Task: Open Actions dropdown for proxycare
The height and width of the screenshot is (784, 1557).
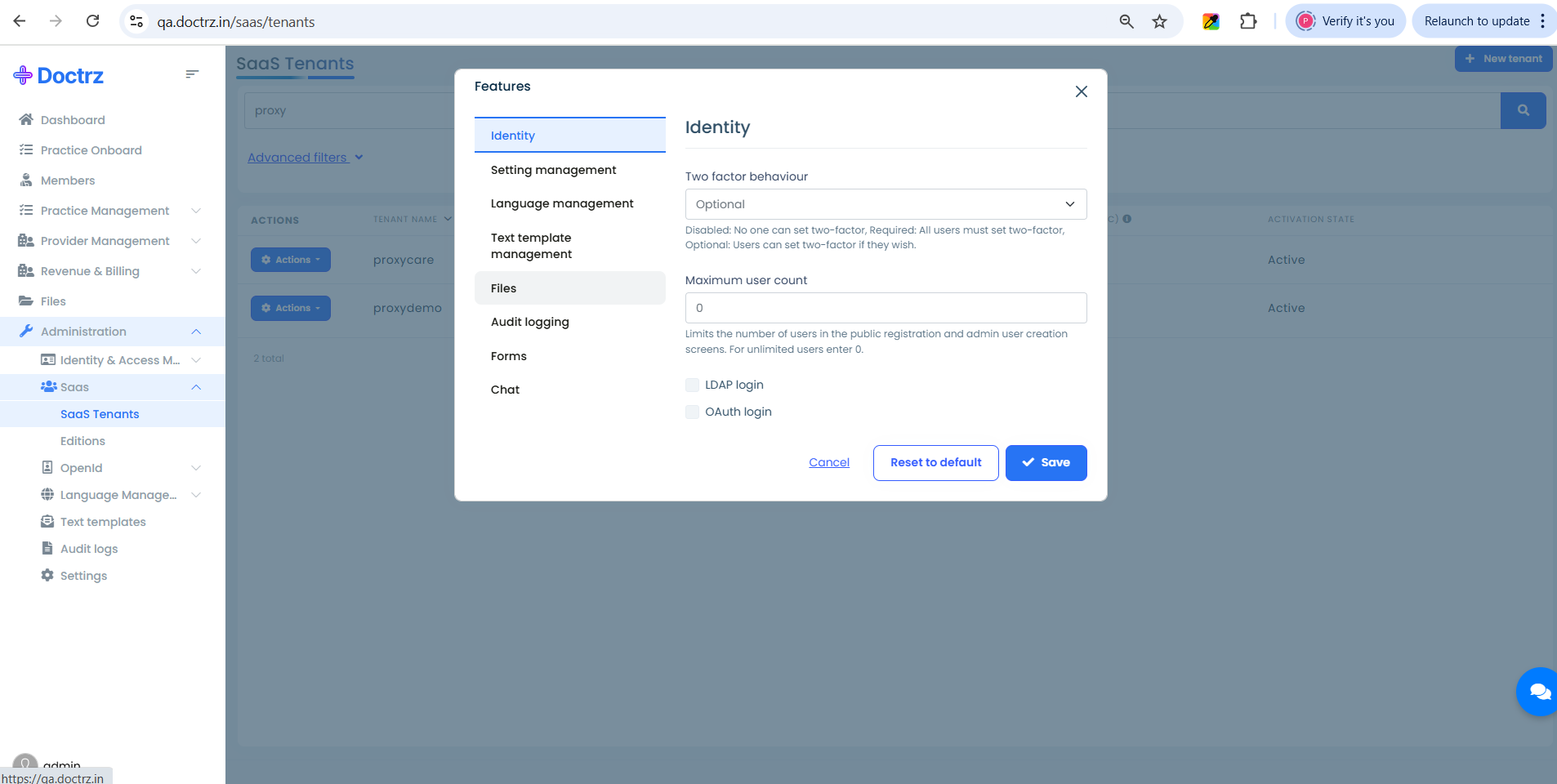Action: tap(291, 260)
